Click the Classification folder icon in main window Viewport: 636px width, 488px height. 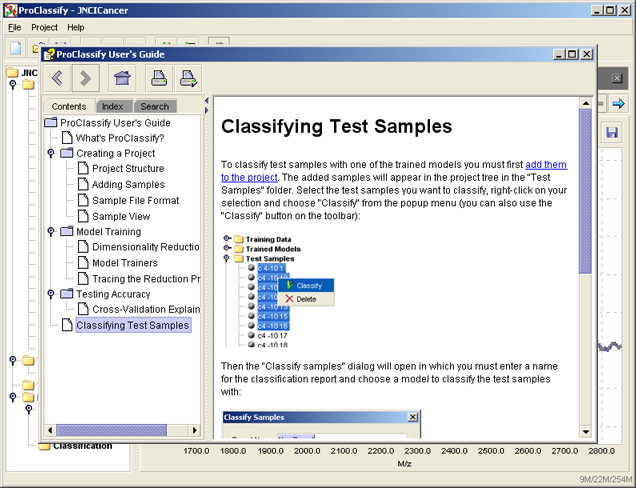point(44,446)
